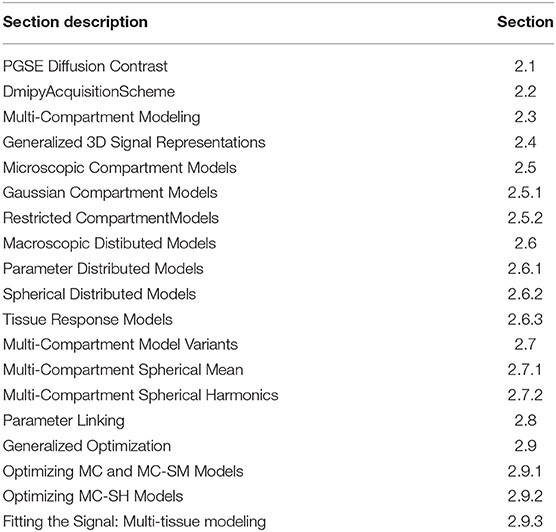The height and width of the screenshot is (532, 556).
Task: Click 'Fitting the Signal: Multi-tissue modeling'
Action: [x=134, y=522]
